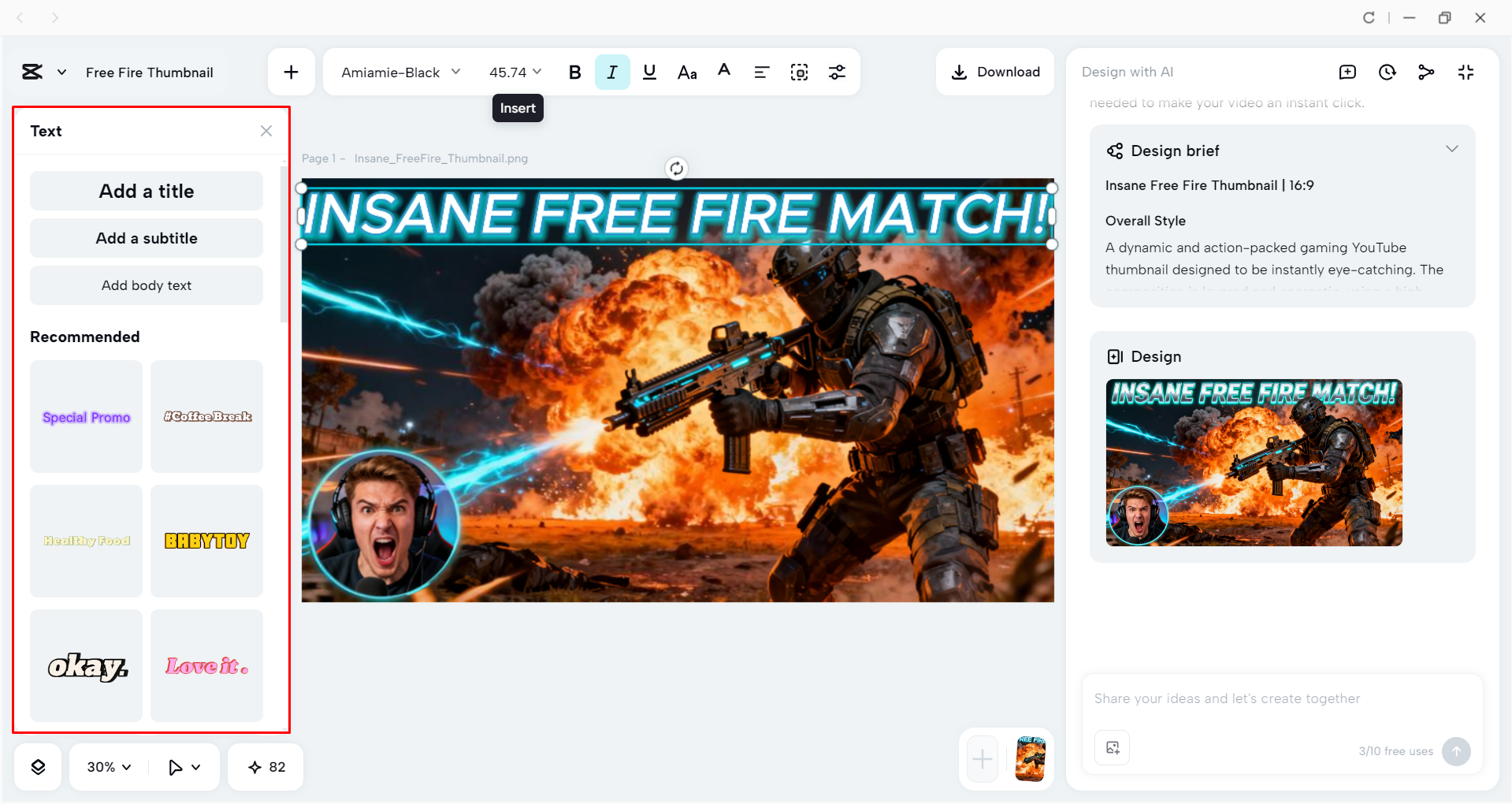Select the Healthy Food text style
The image size is (1512, 804).
tap(86, 541)
